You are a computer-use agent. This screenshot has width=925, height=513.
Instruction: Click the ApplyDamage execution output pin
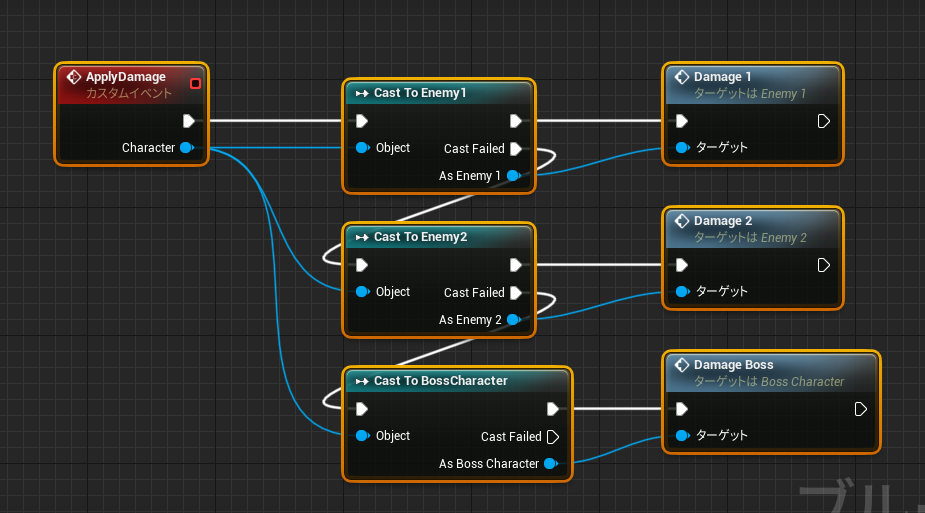coord(189,121)
